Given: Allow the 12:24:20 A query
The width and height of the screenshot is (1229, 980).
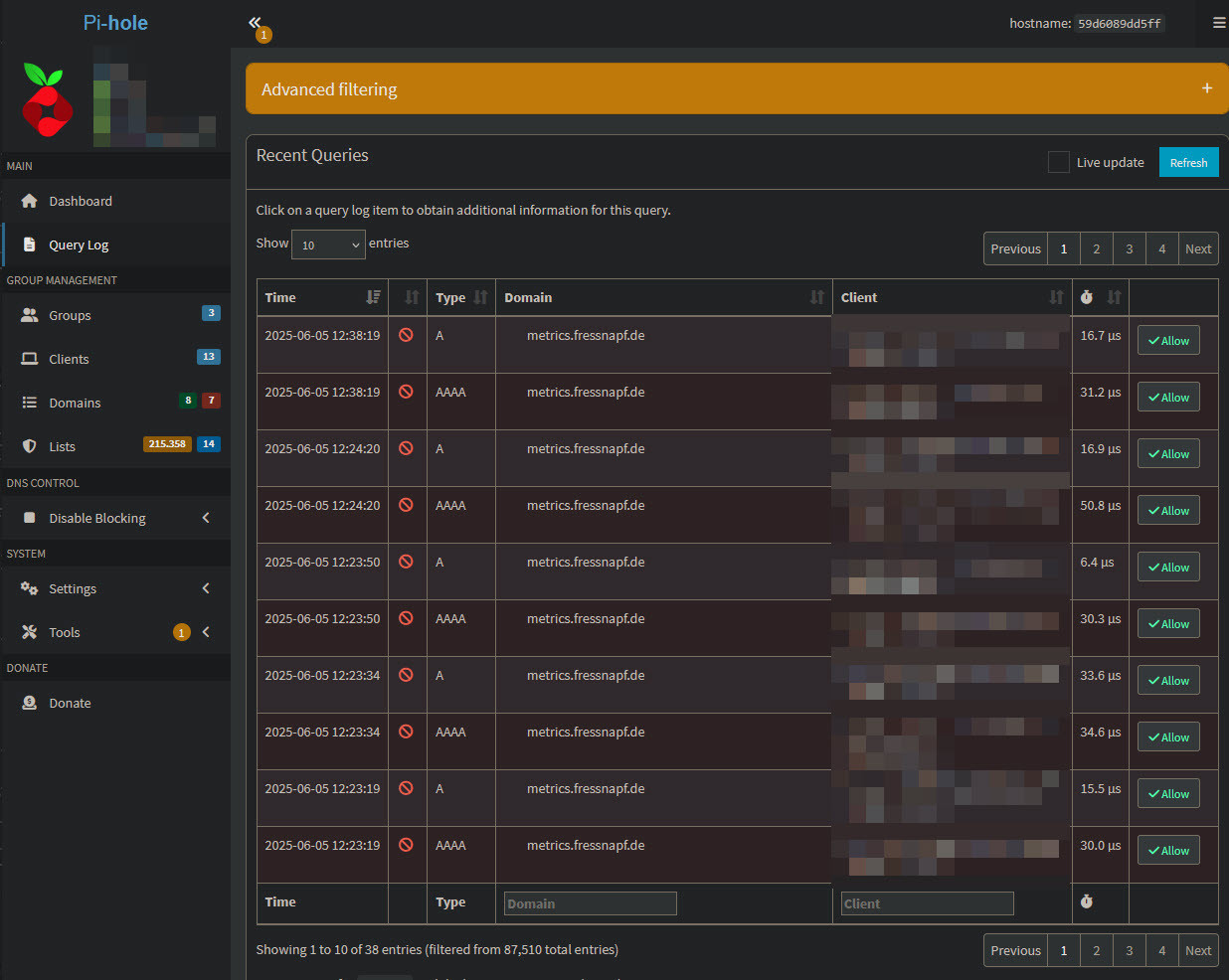Looking at the screenshot, I should 1168,454.
